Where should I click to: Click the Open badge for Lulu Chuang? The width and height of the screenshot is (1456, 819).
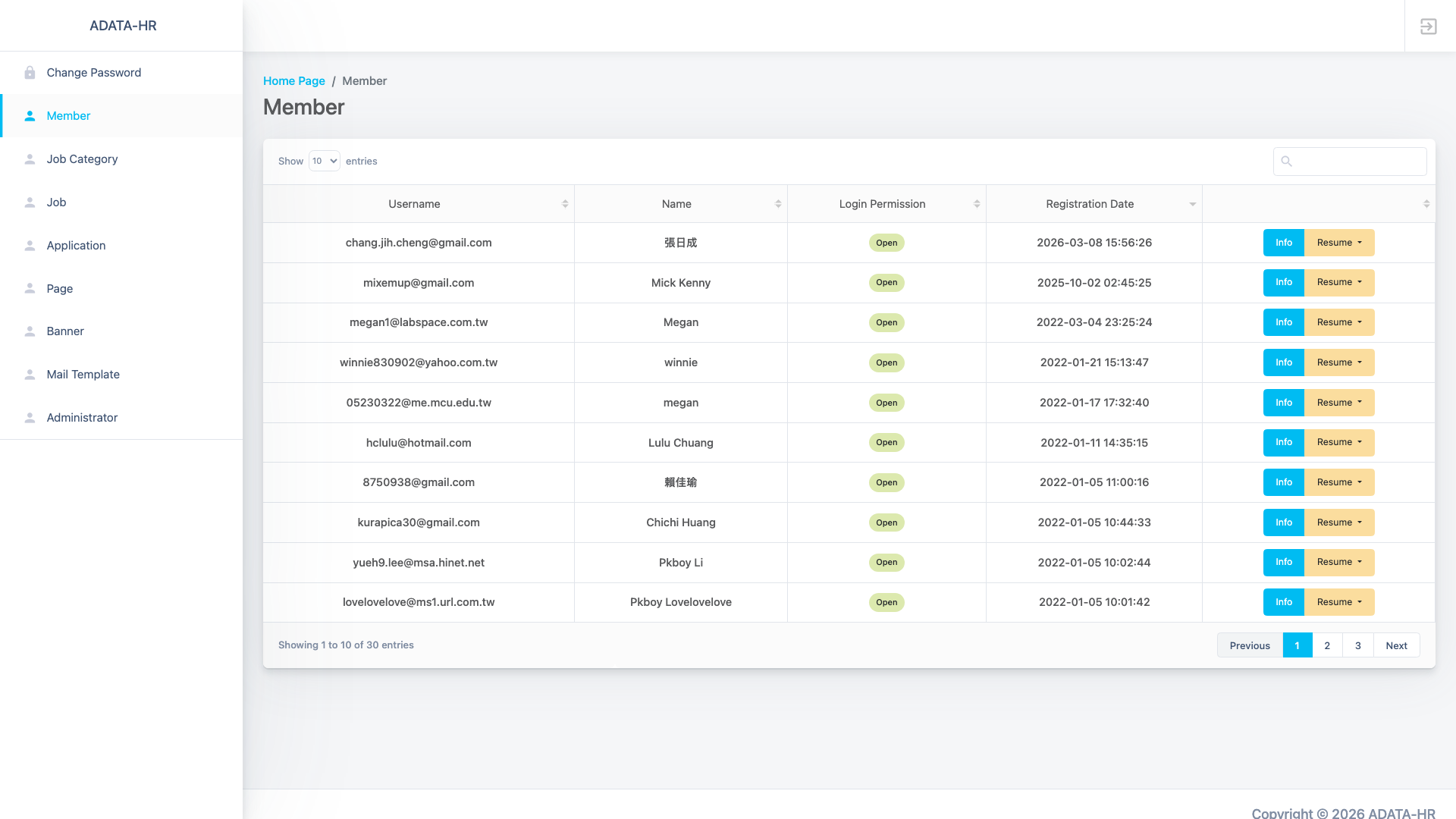tap(886, 443)
